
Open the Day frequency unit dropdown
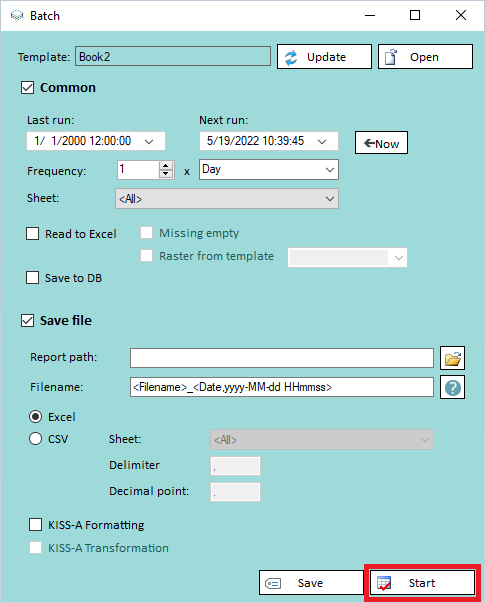269,170
